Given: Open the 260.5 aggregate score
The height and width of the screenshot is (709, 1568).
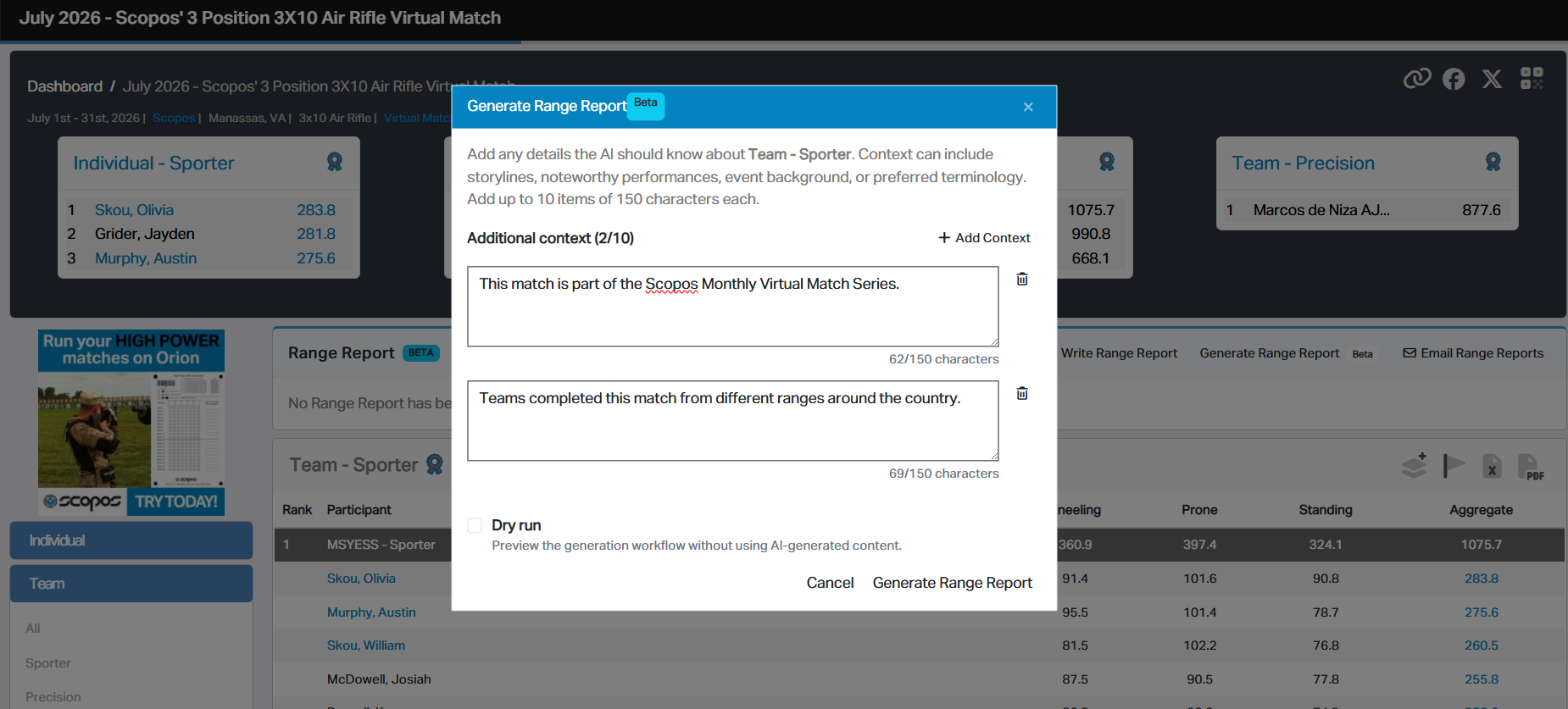Looking at the screenshot, I should (x=1482, y=645).
